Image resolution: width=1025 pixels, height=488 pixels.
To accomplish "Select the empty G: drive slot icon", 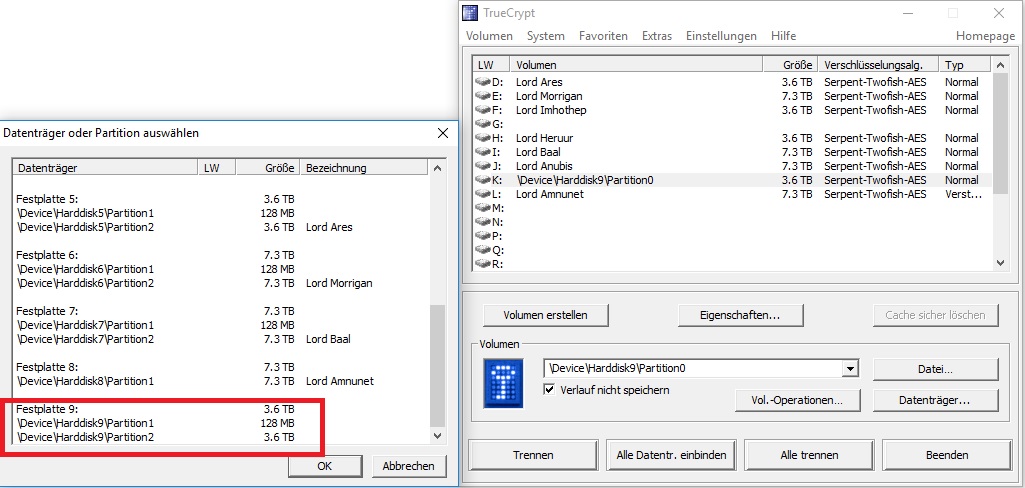I will [483, 124].
